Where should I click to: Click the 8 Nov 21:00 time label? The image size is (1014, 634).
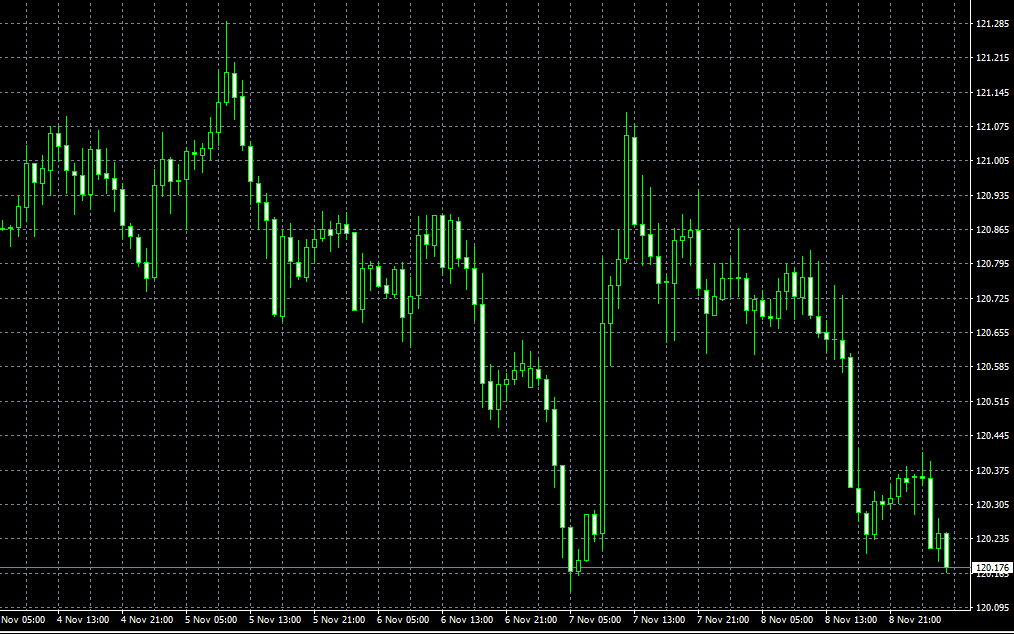tap(915, 620)
